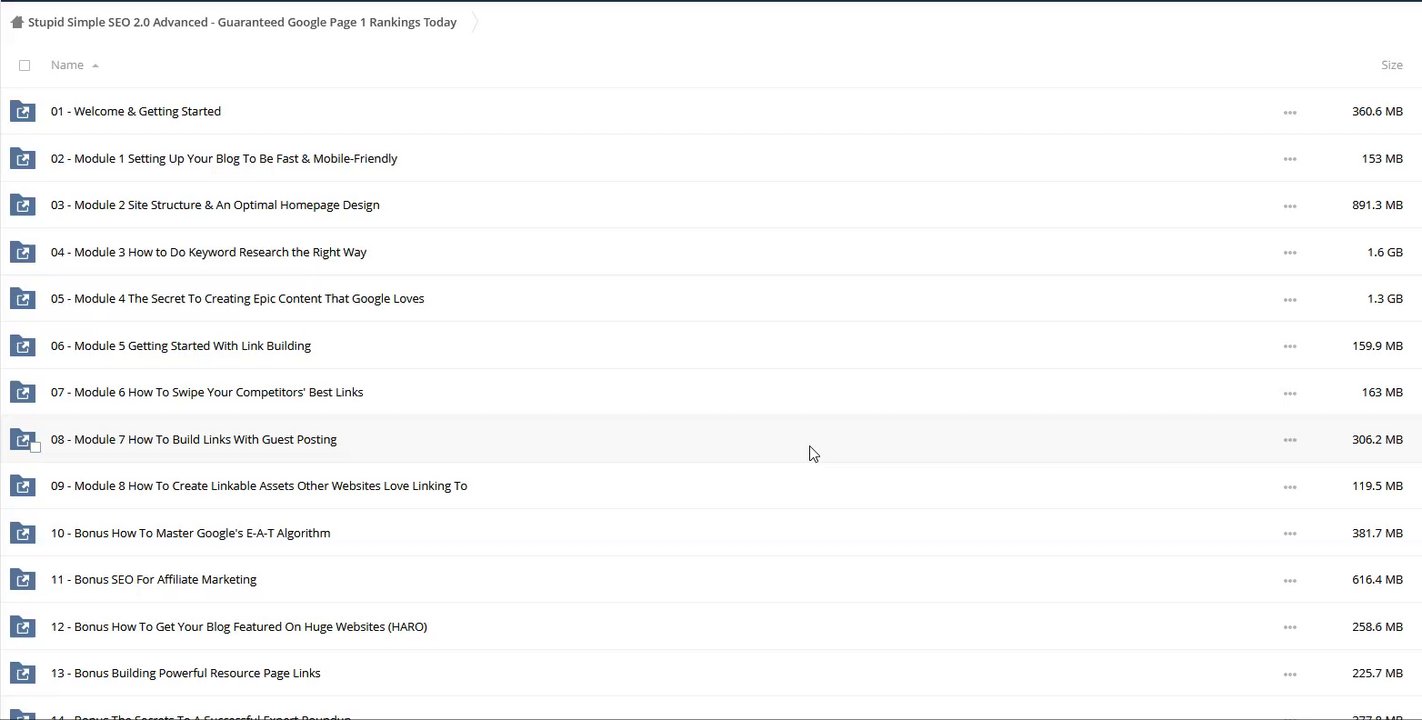Image resolution: width=1422 pixels, height=720 pixels.
Task: Open more options for 11 - Bonus SEO For Affiliate Marketing
Action: pyautogui.click(x=1289, y=580)
